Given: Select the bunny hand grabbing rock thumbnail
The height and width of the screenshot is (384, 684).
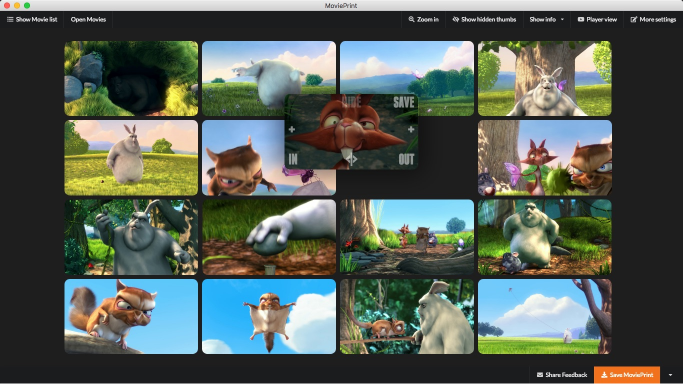Looking at the screenshot, I should point(269,237).
